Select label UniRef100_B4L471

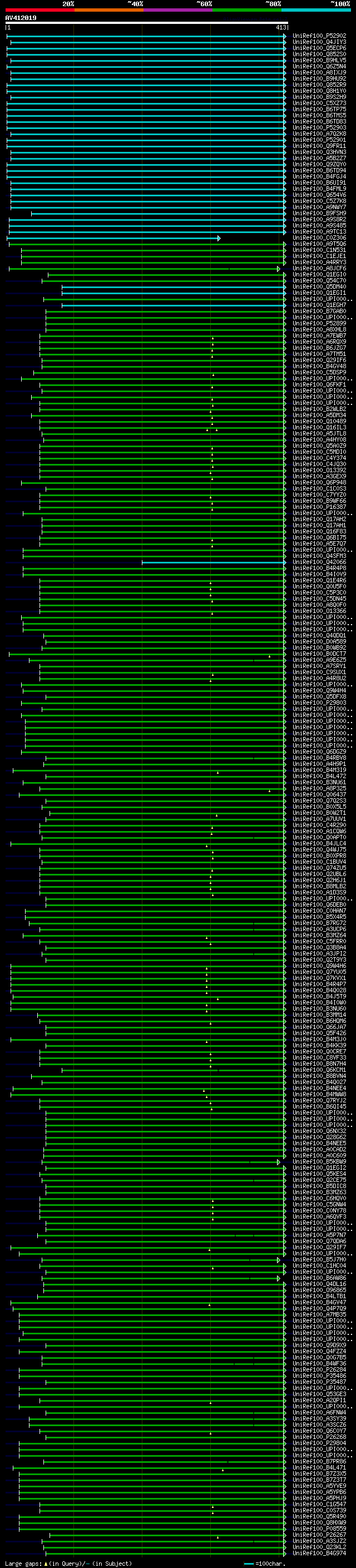point(319,1467)
